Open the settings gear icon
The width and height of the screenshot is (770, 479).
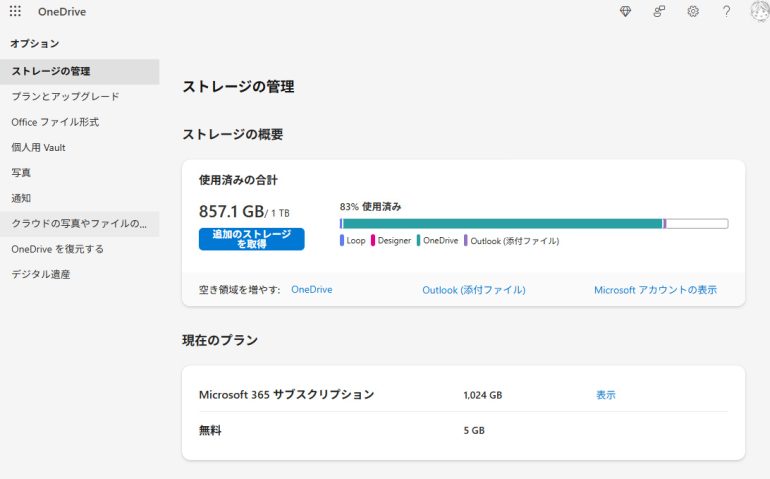(693, 11)
